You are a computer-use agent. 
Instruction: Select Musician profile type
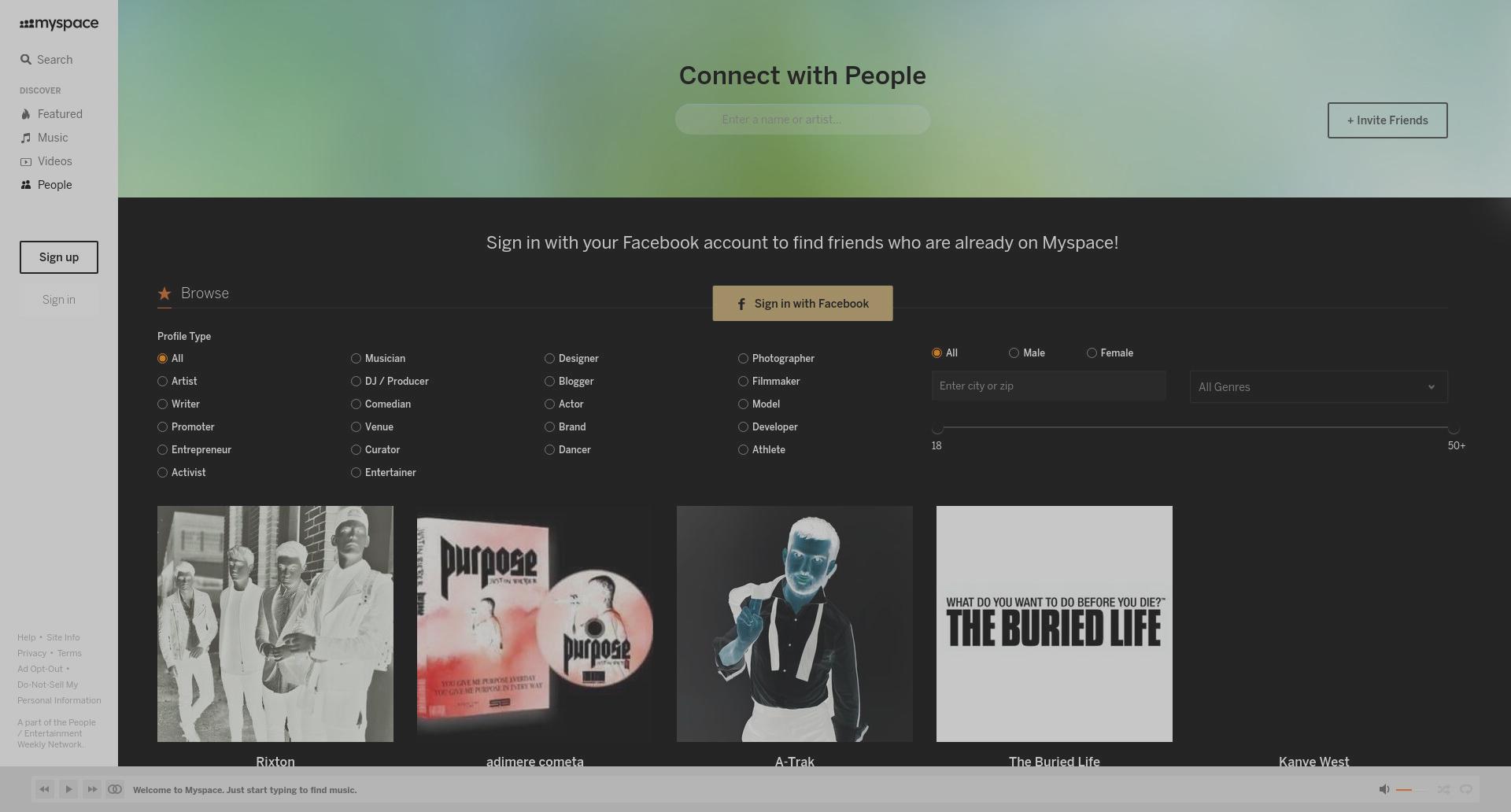pos(356,359)
